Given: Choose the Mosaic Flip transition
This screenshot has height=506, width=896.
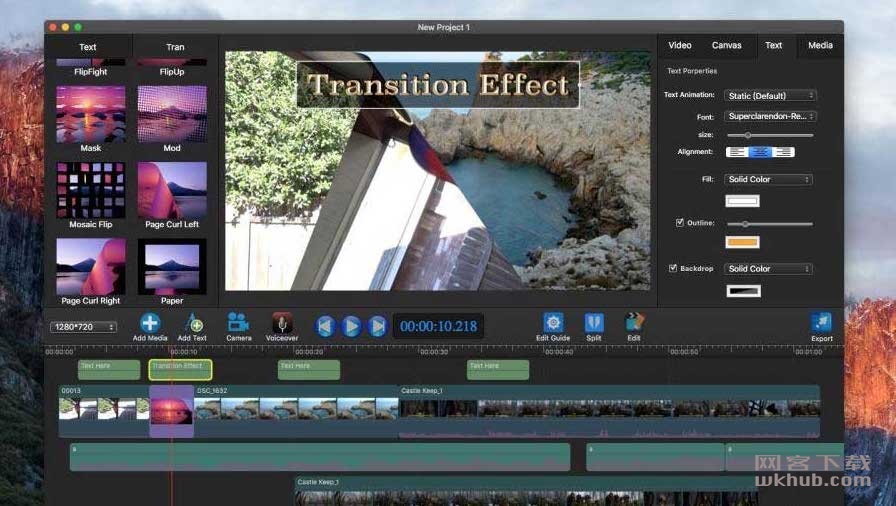Looking at the screenshot, I should point(91,190).
